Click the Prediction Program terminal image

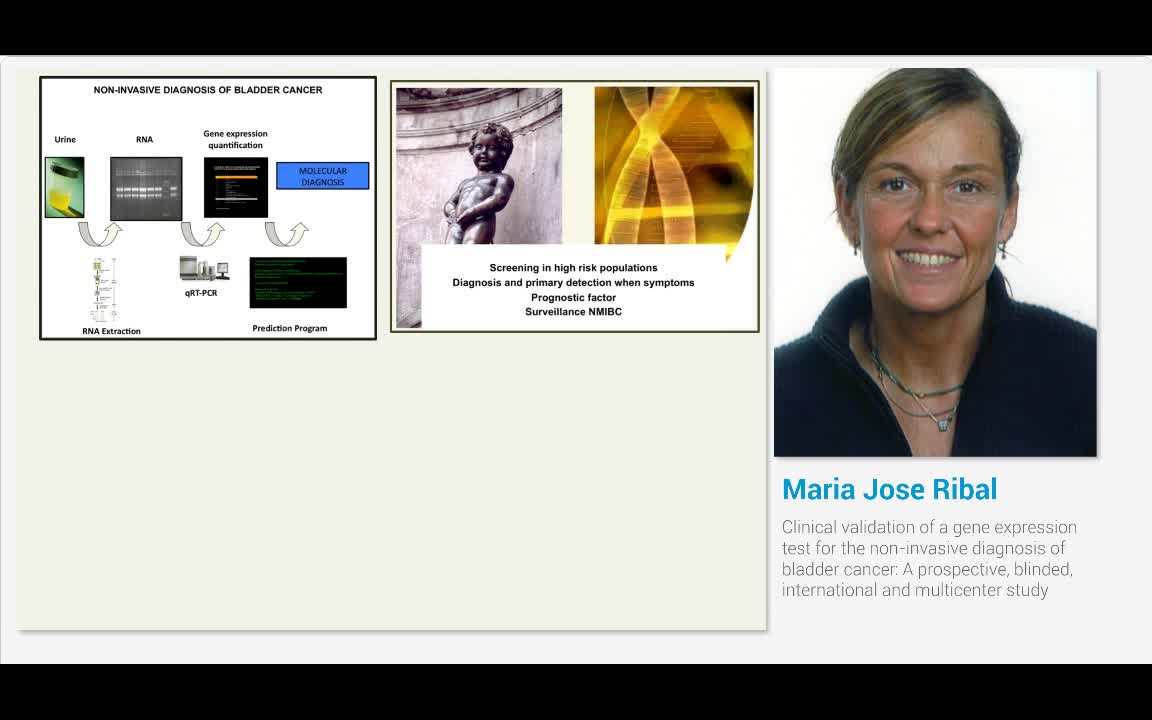click(298, 283)
